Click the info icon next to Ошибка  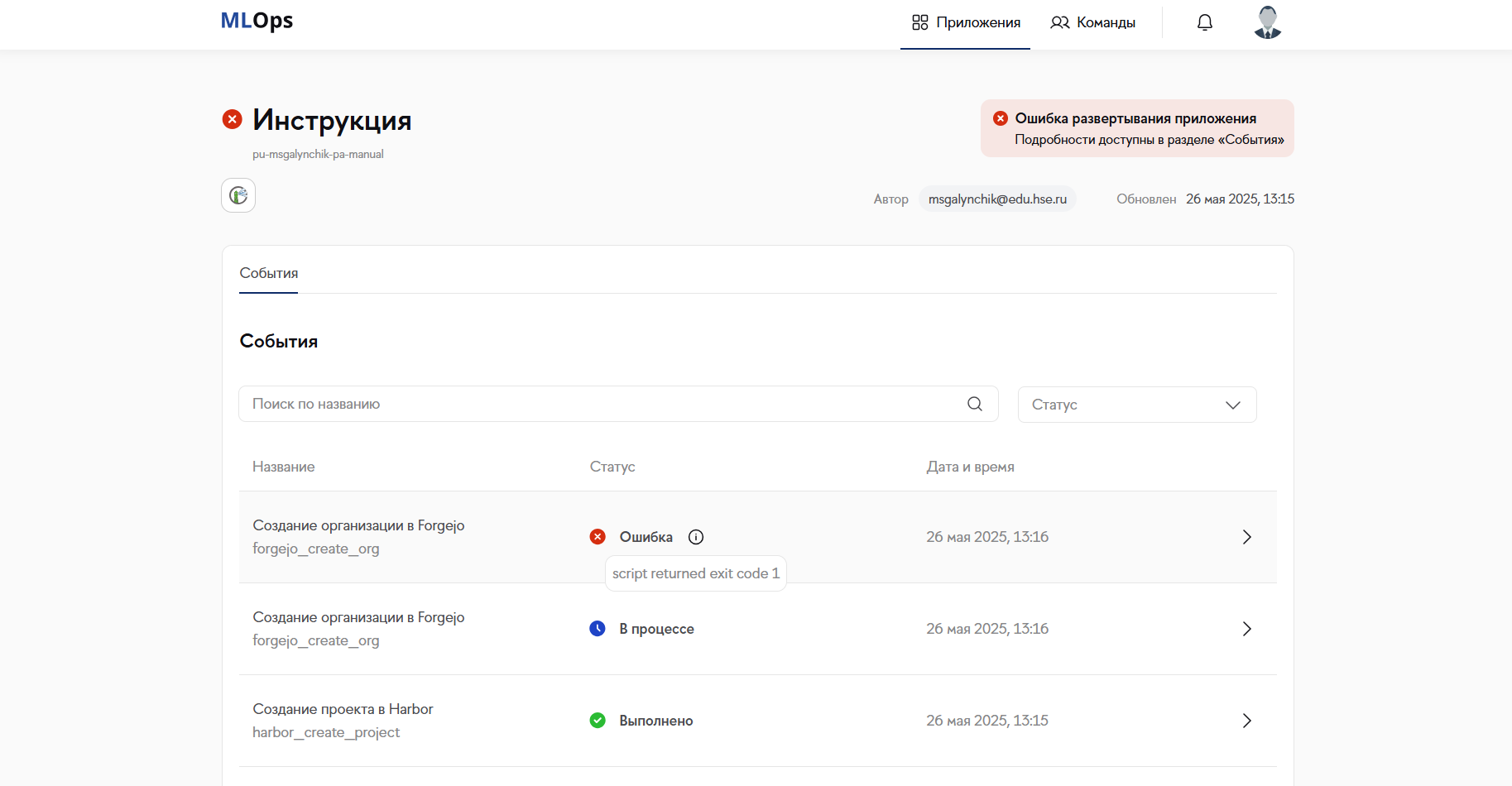(696, 537)
